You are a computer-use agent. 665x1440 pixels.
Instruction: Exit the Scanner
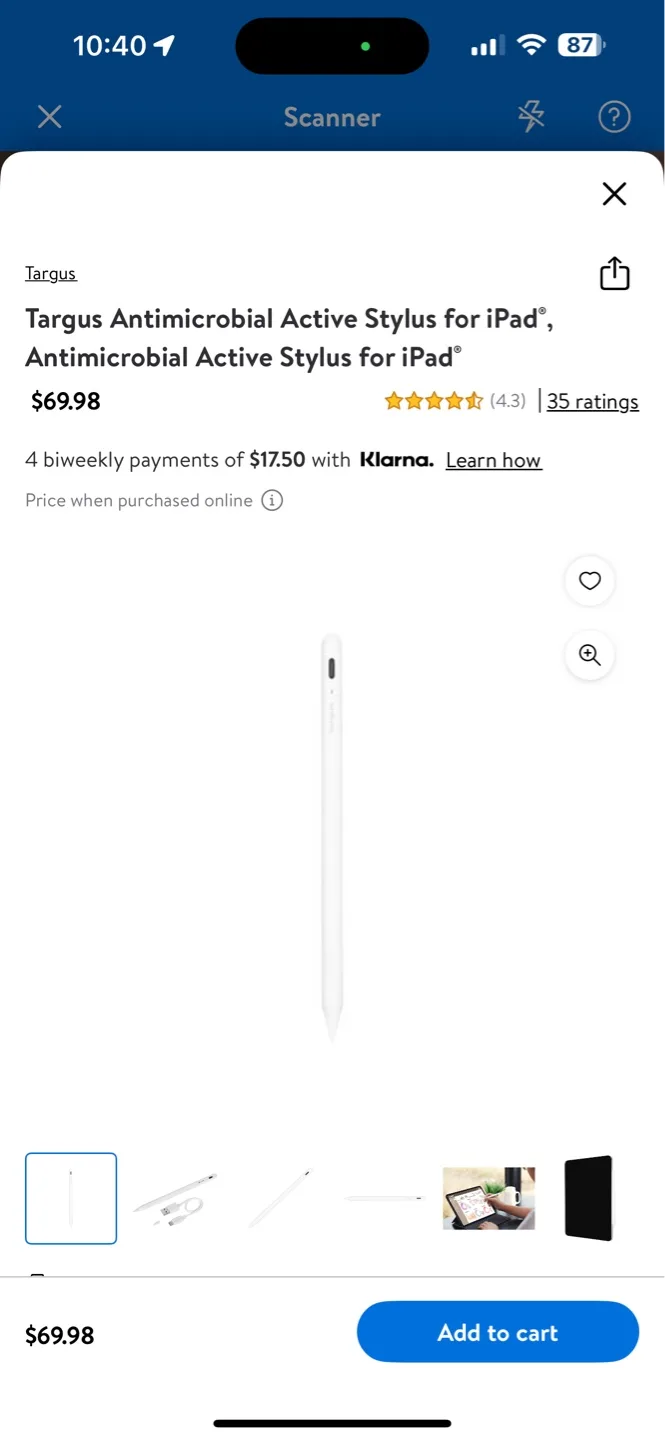49,117
